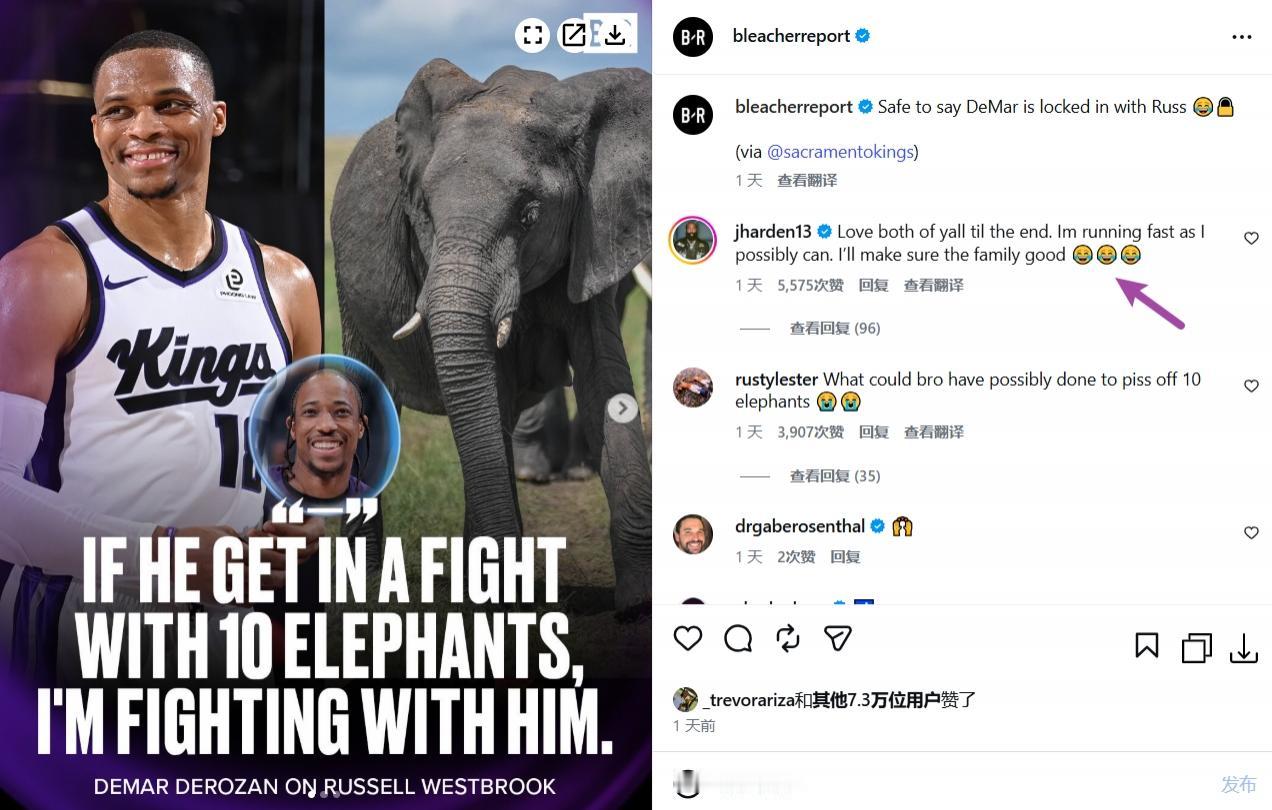Open the three-dot more options menu
This screenshot has height=810, width=1272.
1242,37
